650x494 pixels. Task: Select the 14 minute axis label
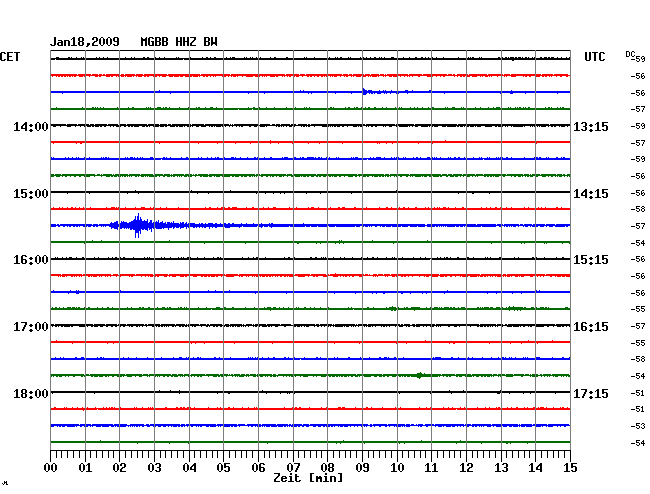[535, 467]
